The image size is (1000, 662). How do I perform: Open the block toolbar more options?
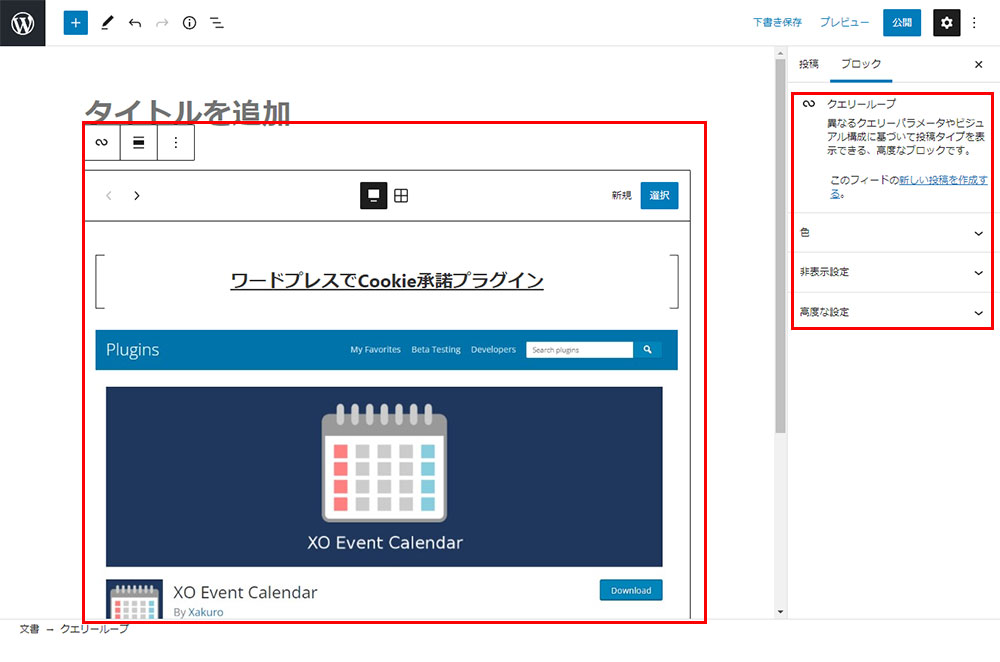tap(176, 143)
